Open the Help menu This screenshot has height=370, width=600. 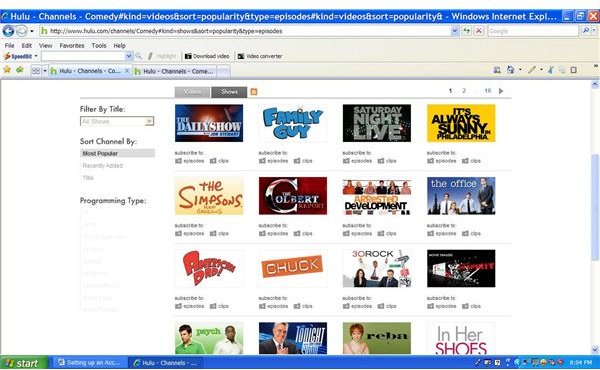(x=119, y=45)
